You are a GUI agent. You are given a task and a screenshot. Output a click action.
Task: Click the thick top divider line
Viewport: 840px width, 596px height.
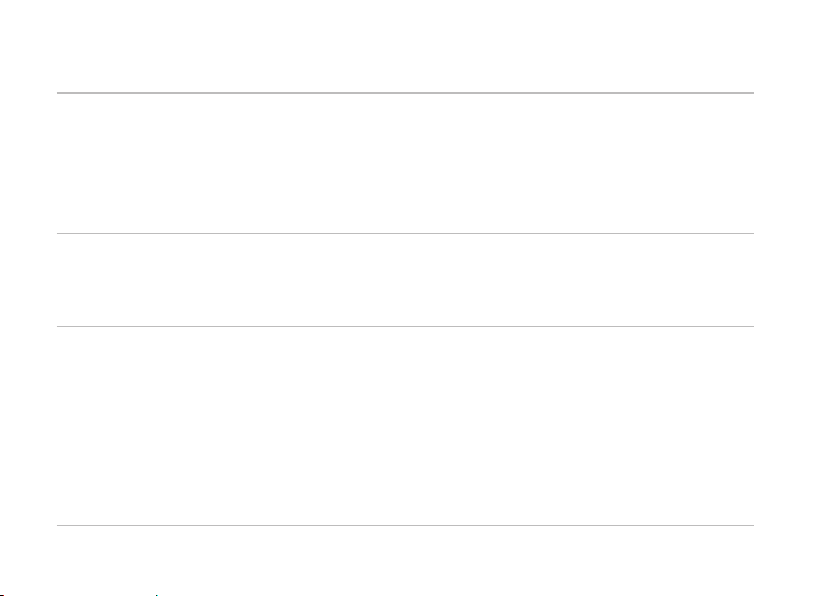point(406,93)
